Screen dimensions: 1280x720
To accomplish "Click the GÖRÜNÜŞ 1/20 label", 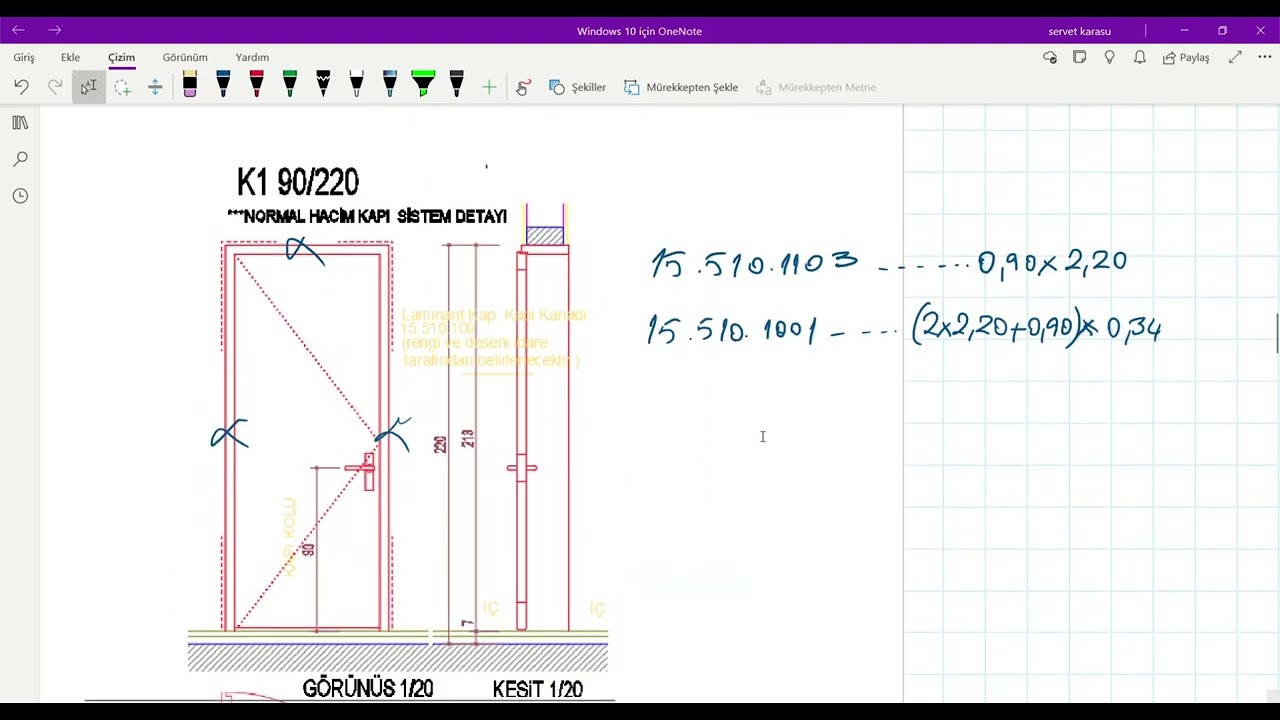I will coord(367,689).
